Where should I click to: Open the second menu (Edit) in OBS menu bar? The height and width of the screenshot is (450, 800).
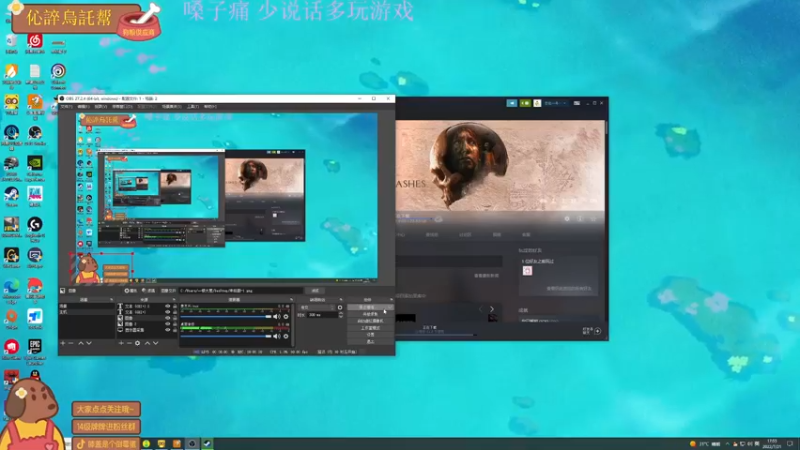83,107
